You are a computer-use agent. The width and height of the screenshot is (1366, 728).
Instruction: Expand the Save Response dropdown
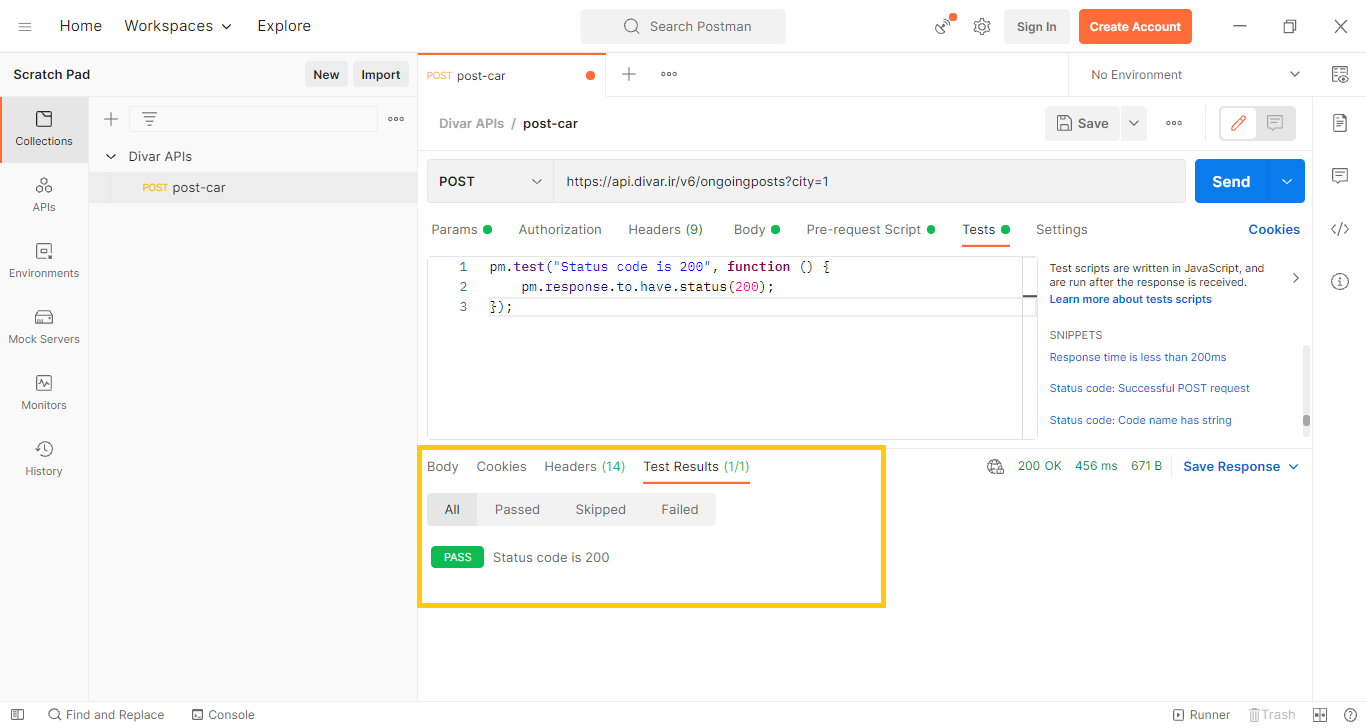point(1241,466)
